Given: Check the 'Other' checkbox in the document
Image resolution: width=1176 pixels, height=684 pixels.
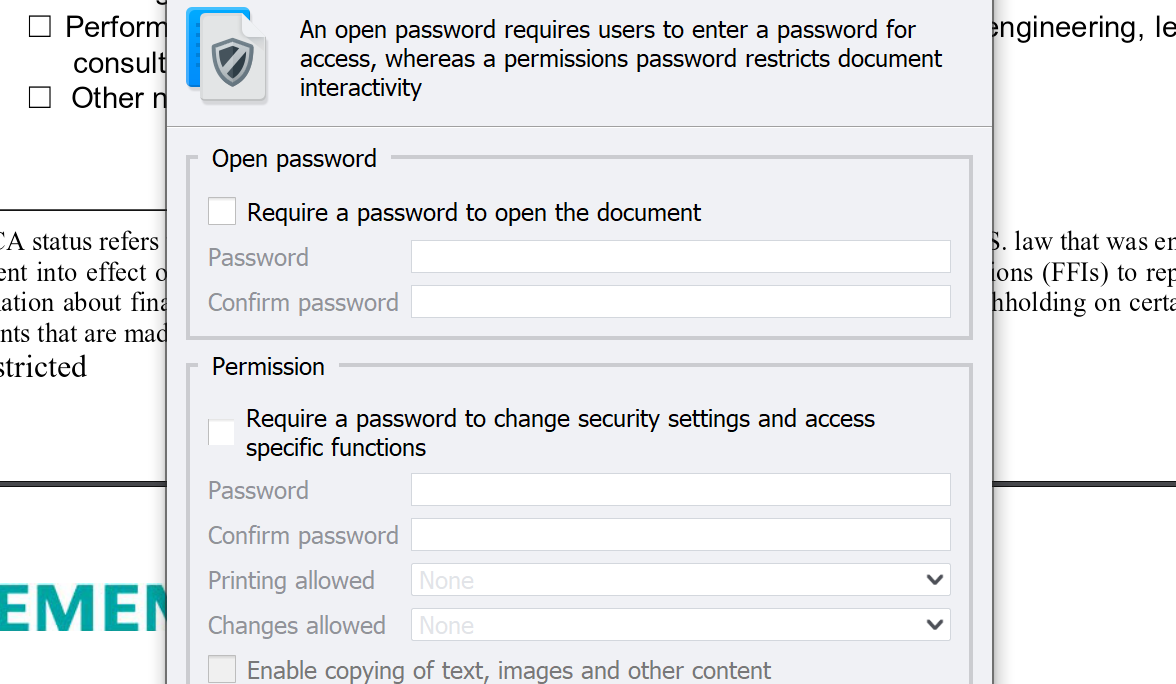Looking at the screenshot, I should [40, 97].
